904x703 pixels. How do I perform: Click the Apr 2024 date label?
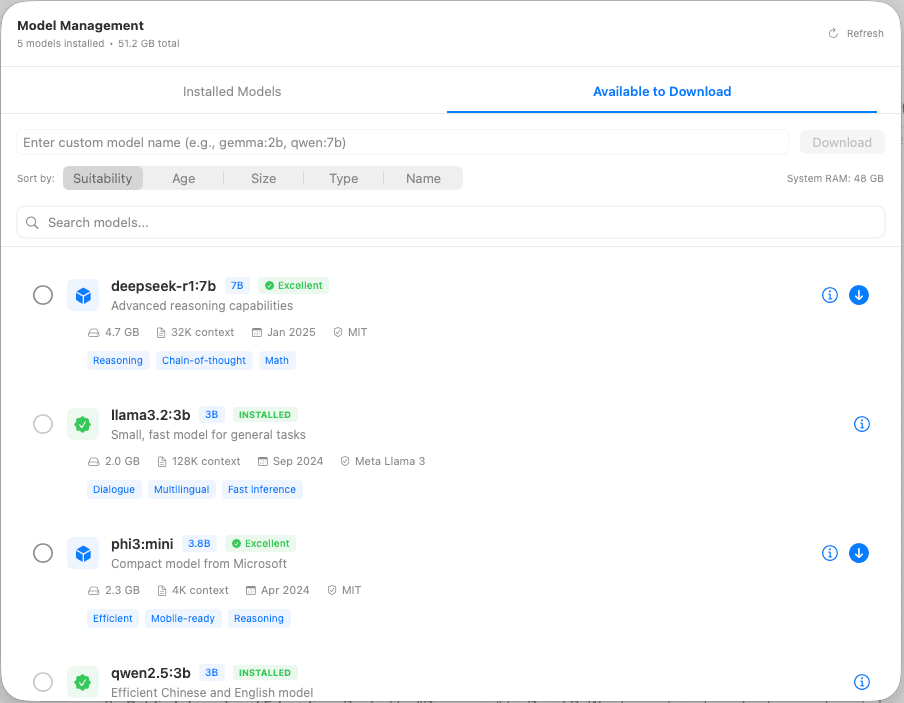point(278,590)
